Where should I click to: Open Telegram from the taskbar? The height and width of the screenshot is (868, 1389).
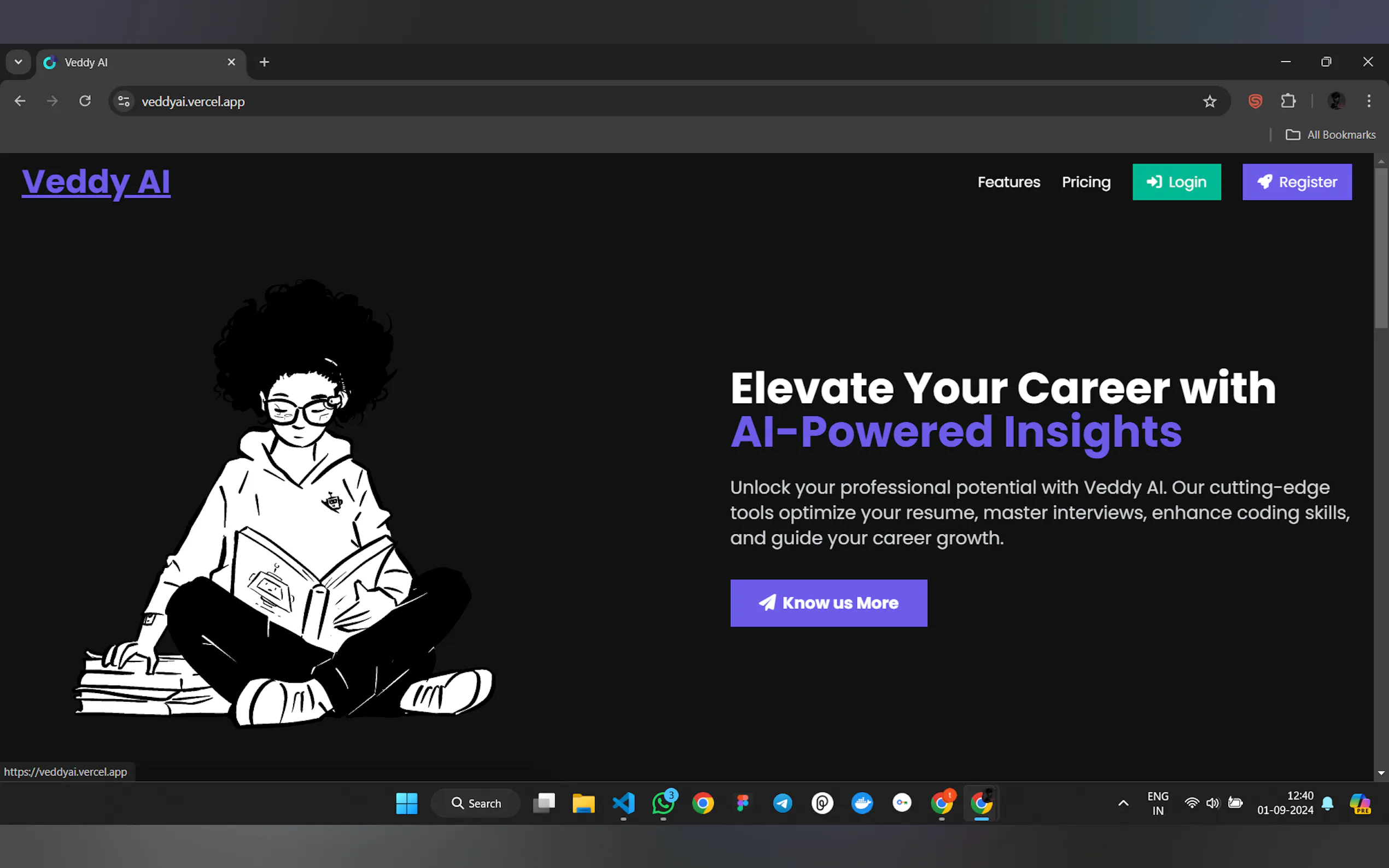(782, 802)
